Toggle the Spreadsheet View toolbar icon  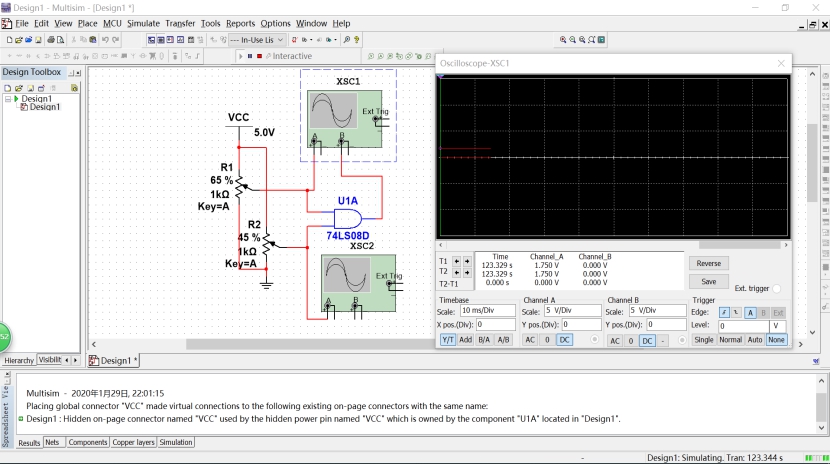click(x=161, y=40)
